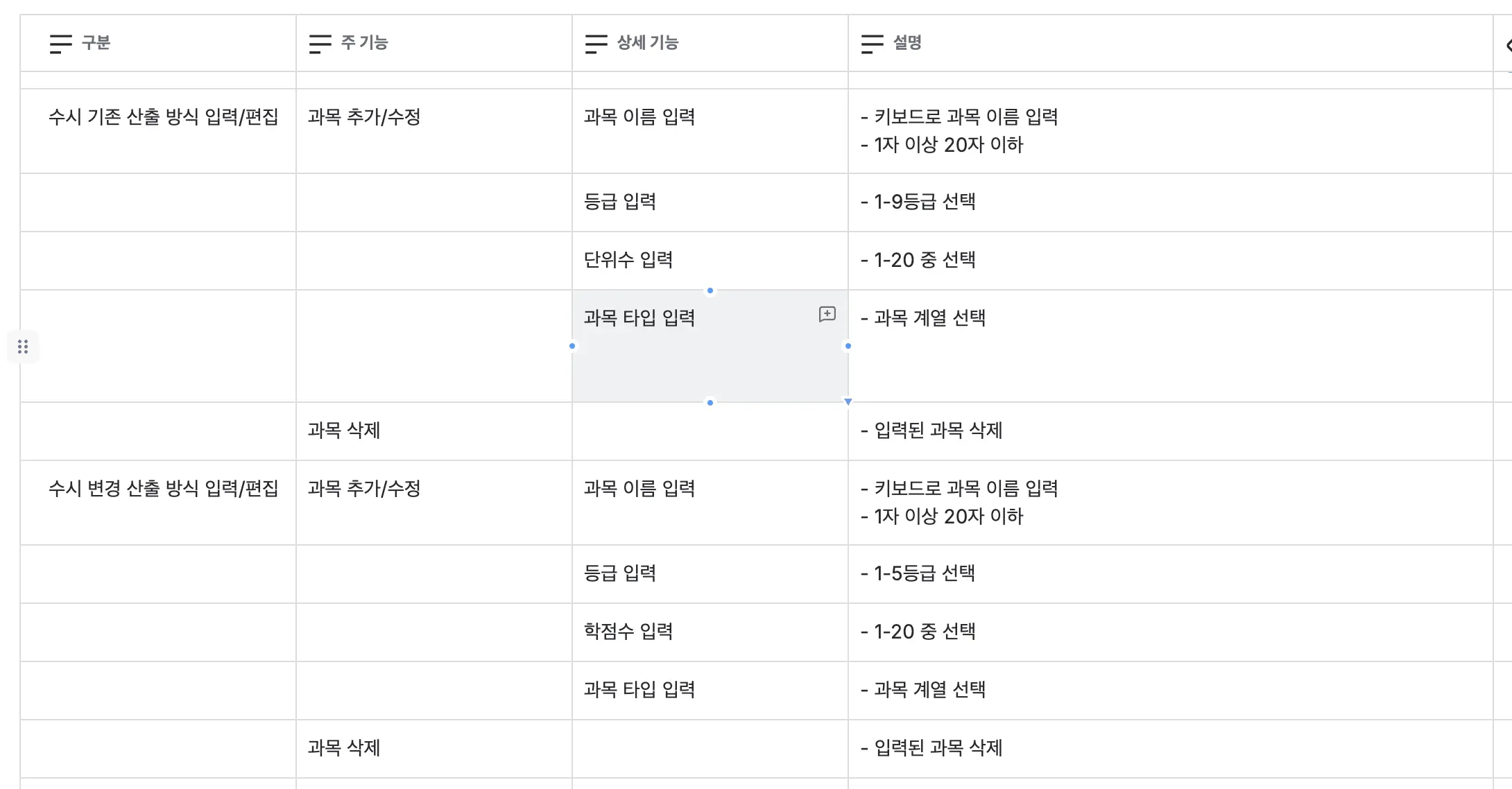This screenshot has width=1512, height=789.
Task: Click the six-dot row drag handle
Action: click(x=23, y=347)
